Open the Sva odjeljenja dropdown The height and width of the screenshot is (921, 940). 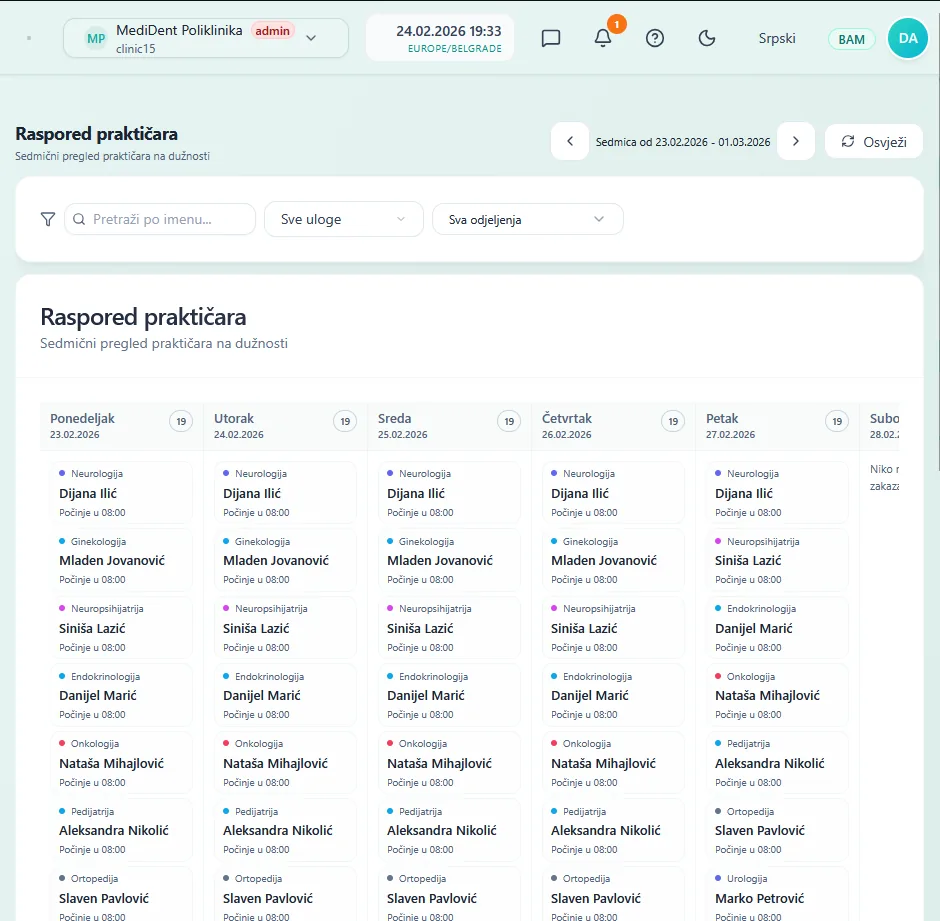click(x=528, y=219)
